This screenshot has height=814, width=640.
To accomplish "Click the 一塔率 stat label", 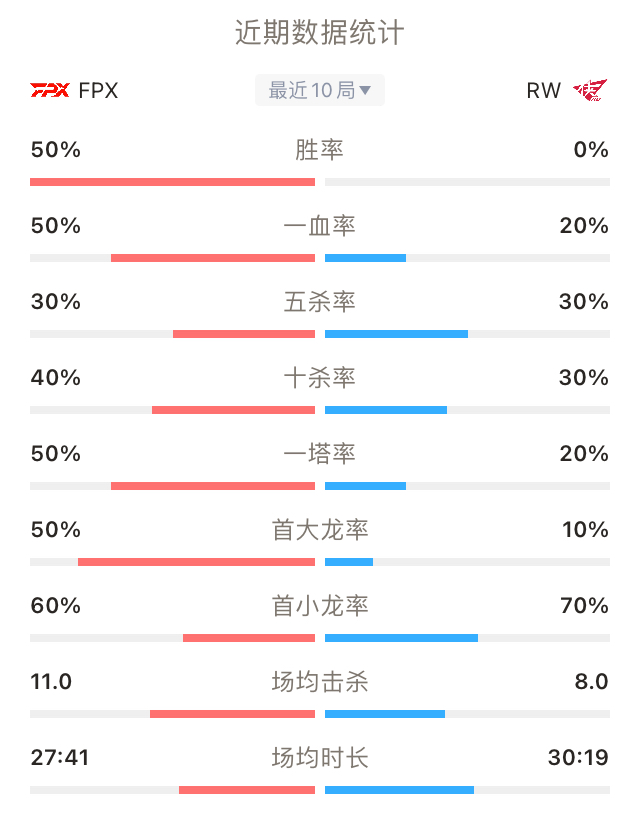I will pos(320,454).
